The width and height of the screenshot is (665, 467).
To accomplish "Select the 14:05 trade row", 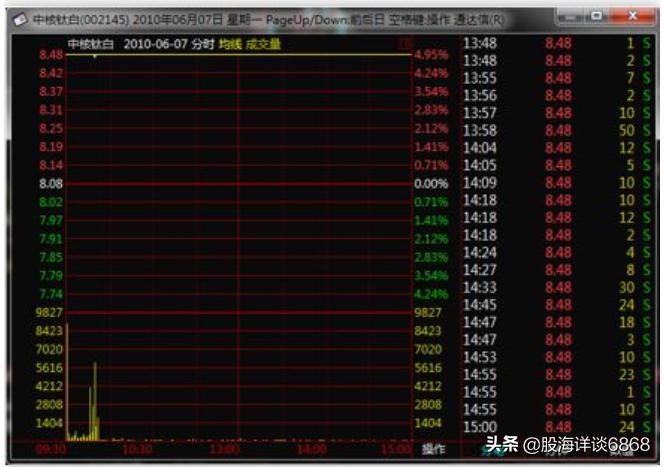I will (556, 165).
